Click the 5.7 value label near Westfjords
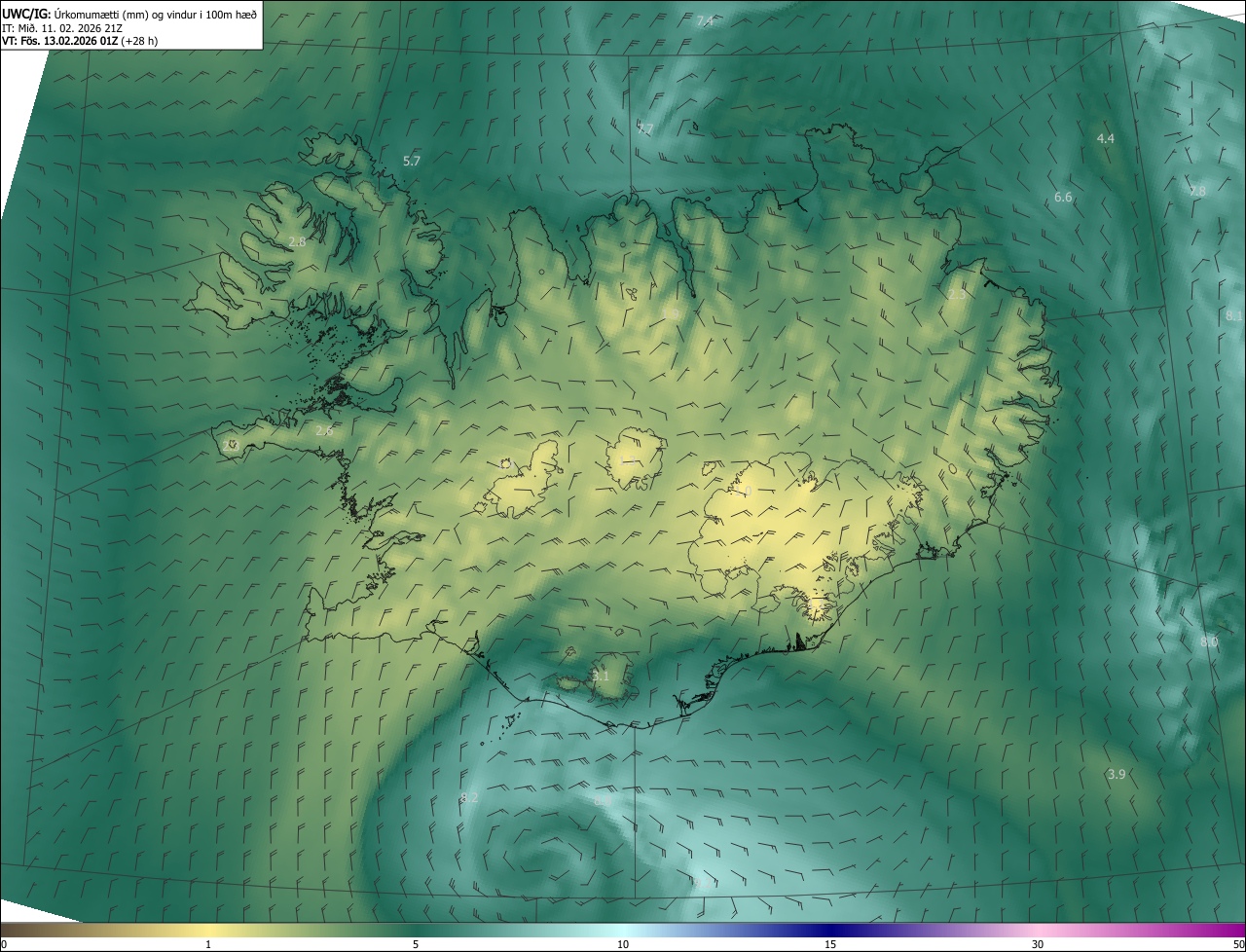 coord(412,162)
